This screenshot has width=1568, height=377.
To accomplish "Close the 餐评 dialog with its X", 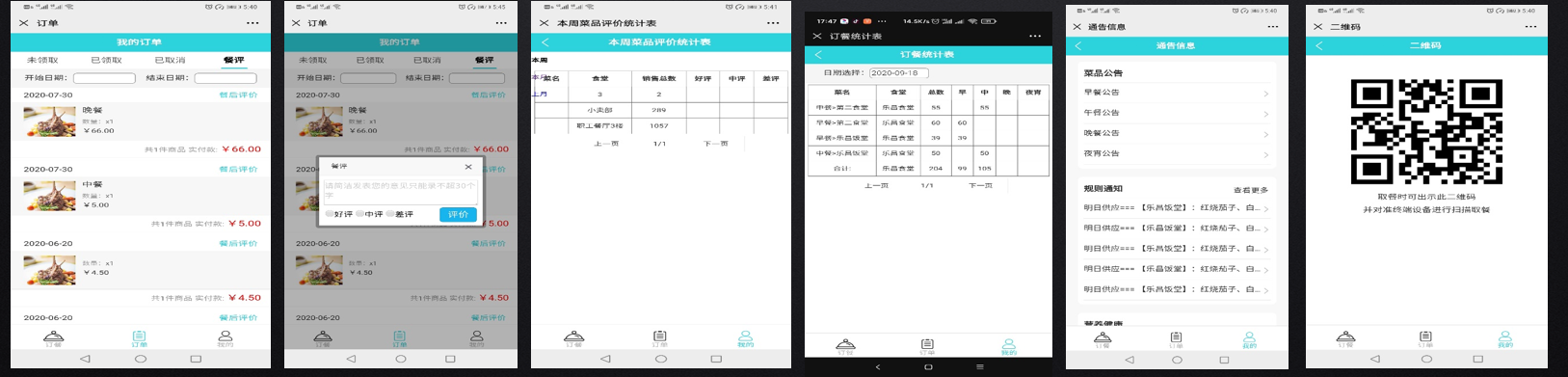I will tap(468, 167).
